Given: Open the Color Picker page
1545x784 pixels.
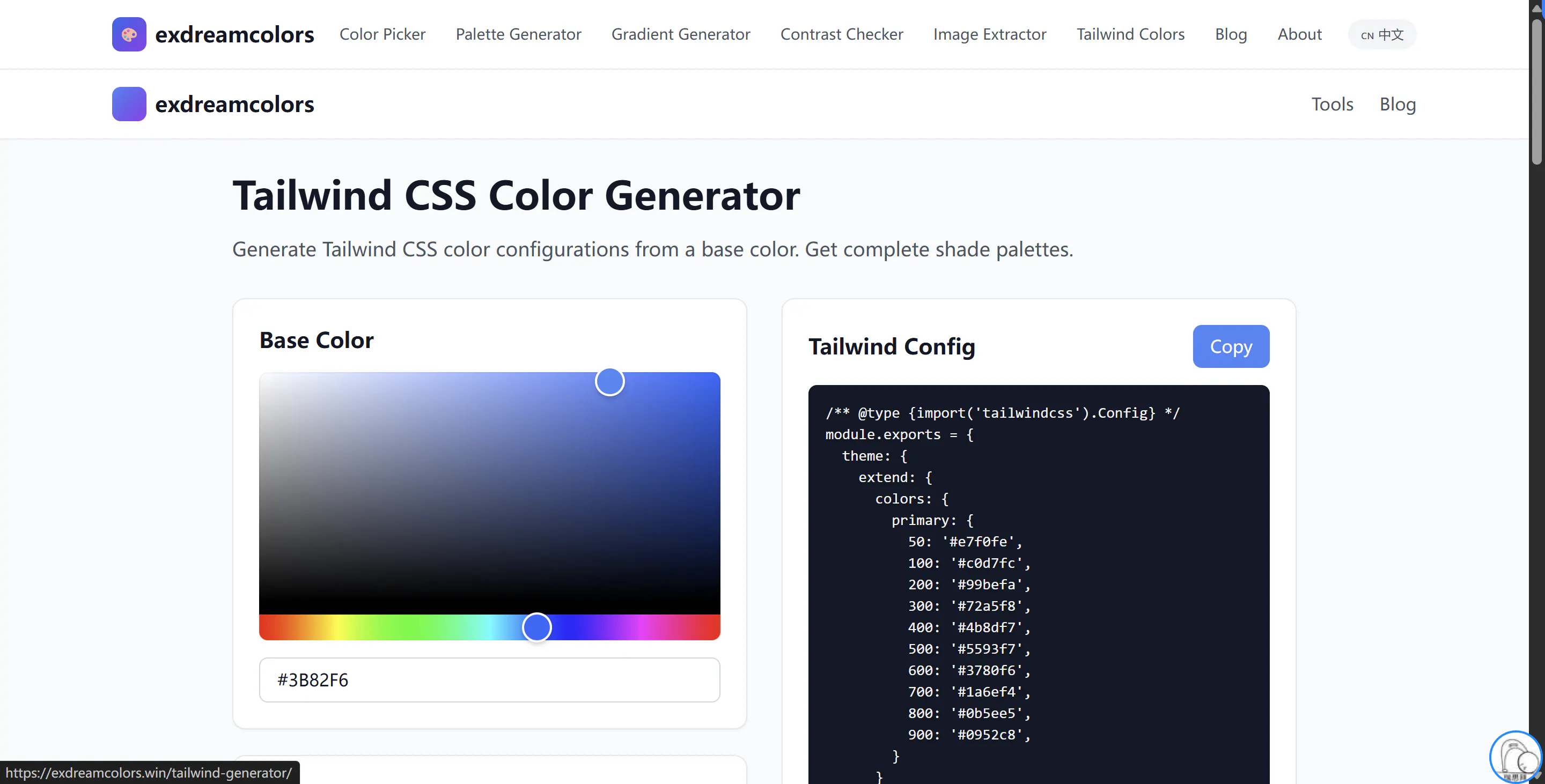Looking at the screenshot, I should tap(382, 34).
